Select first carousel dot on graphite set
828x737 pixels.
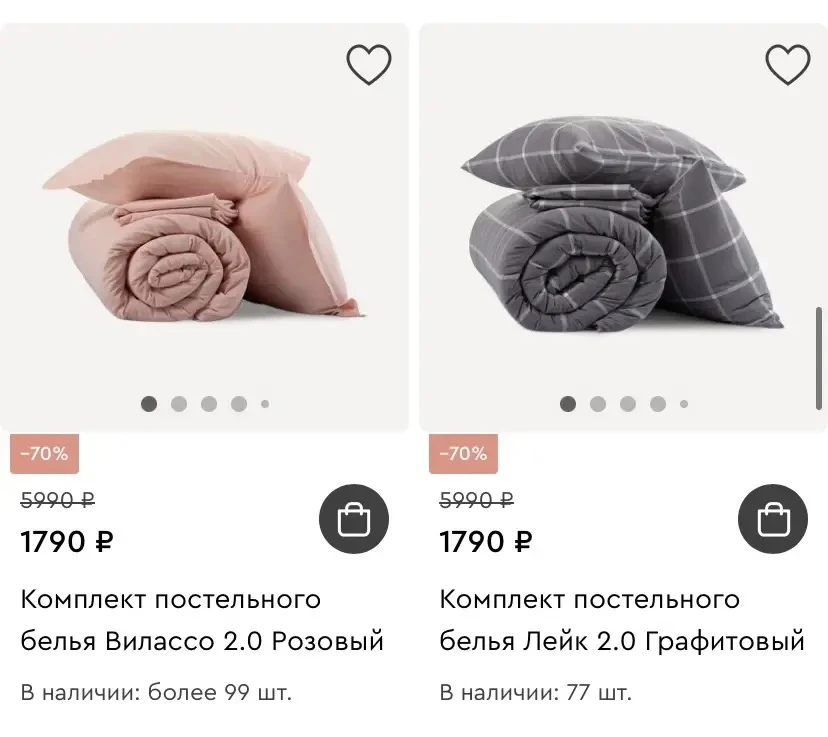click(568, 404)
